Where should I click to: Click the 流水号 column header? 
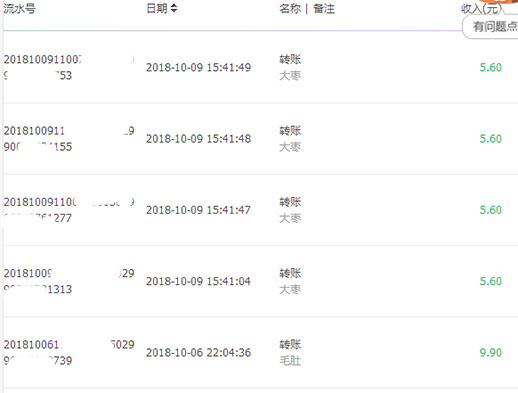20,9
